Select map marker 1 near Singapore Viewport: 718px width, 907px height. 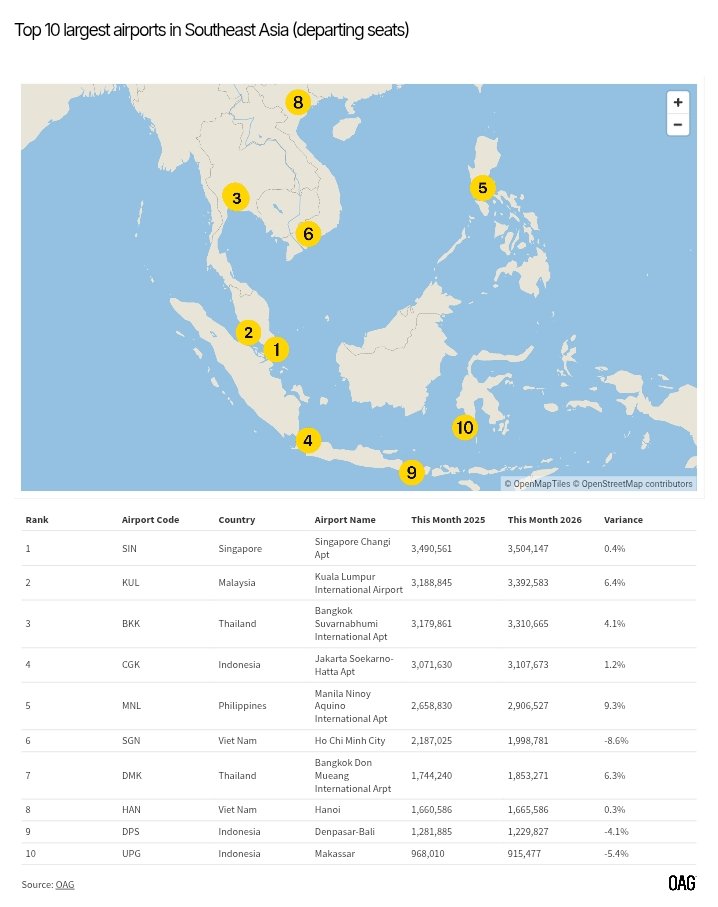[276, 349]
